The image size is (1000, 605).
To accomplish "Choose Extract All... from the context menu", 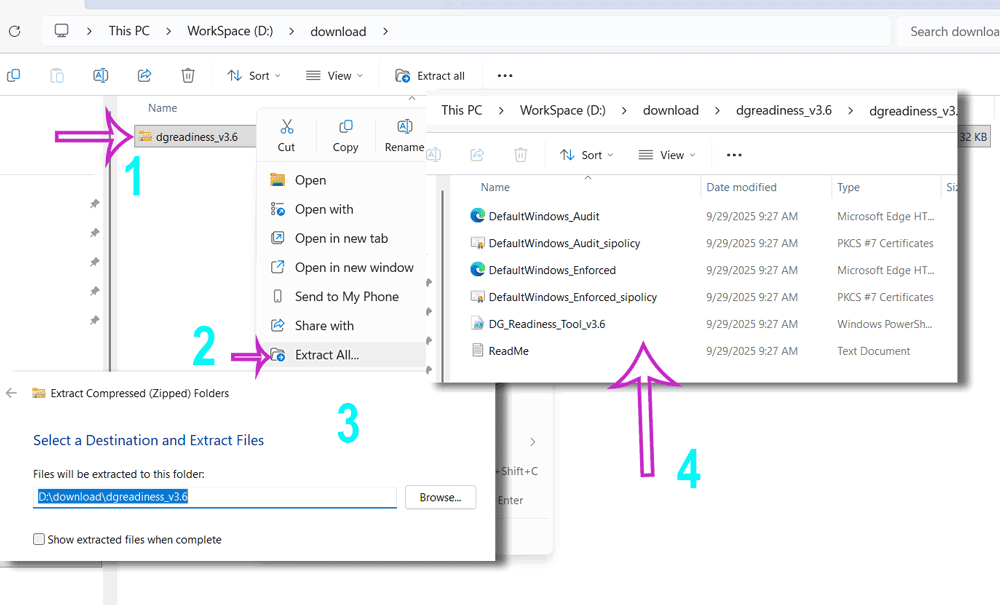I will [341, 355].
